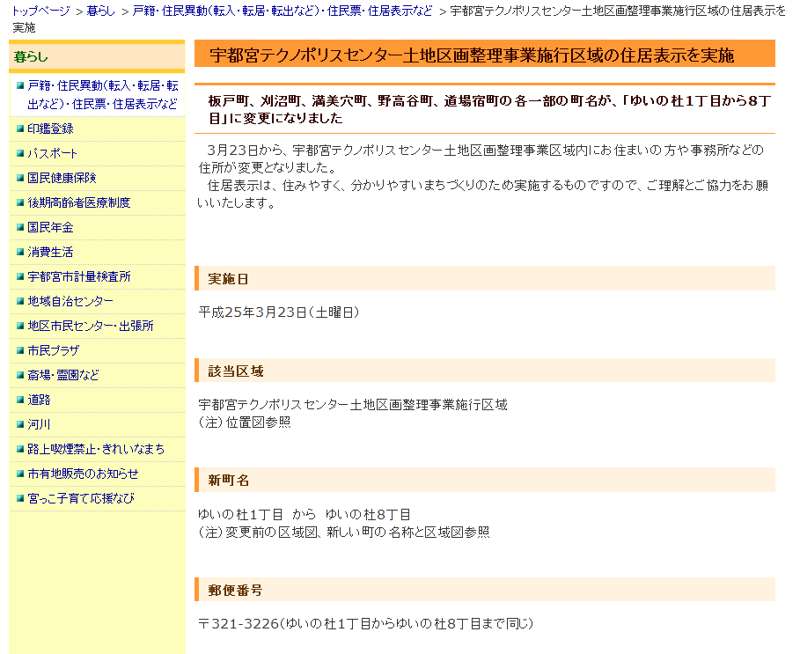Go to 路上喫煙禁止・きれいなまち link
This screenshot has width=800, height=654.
click(x=96, y=449)
